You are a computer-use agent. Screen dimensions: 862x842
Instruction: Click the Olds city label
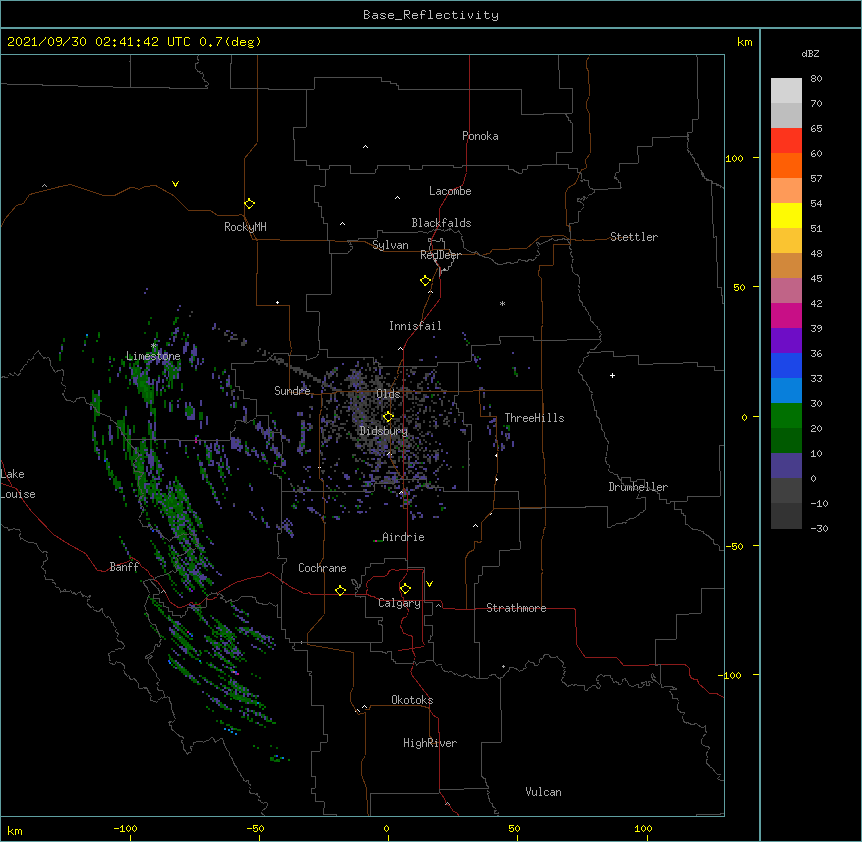[x=388, y=394]
